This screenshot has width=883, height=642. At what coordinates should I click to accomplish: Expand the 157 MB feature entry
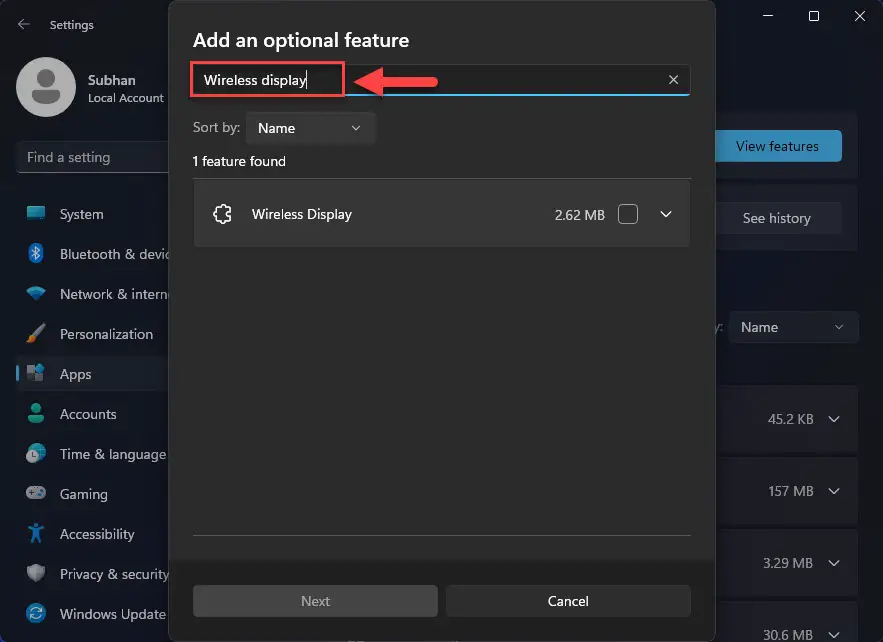[x=833, y=491]
